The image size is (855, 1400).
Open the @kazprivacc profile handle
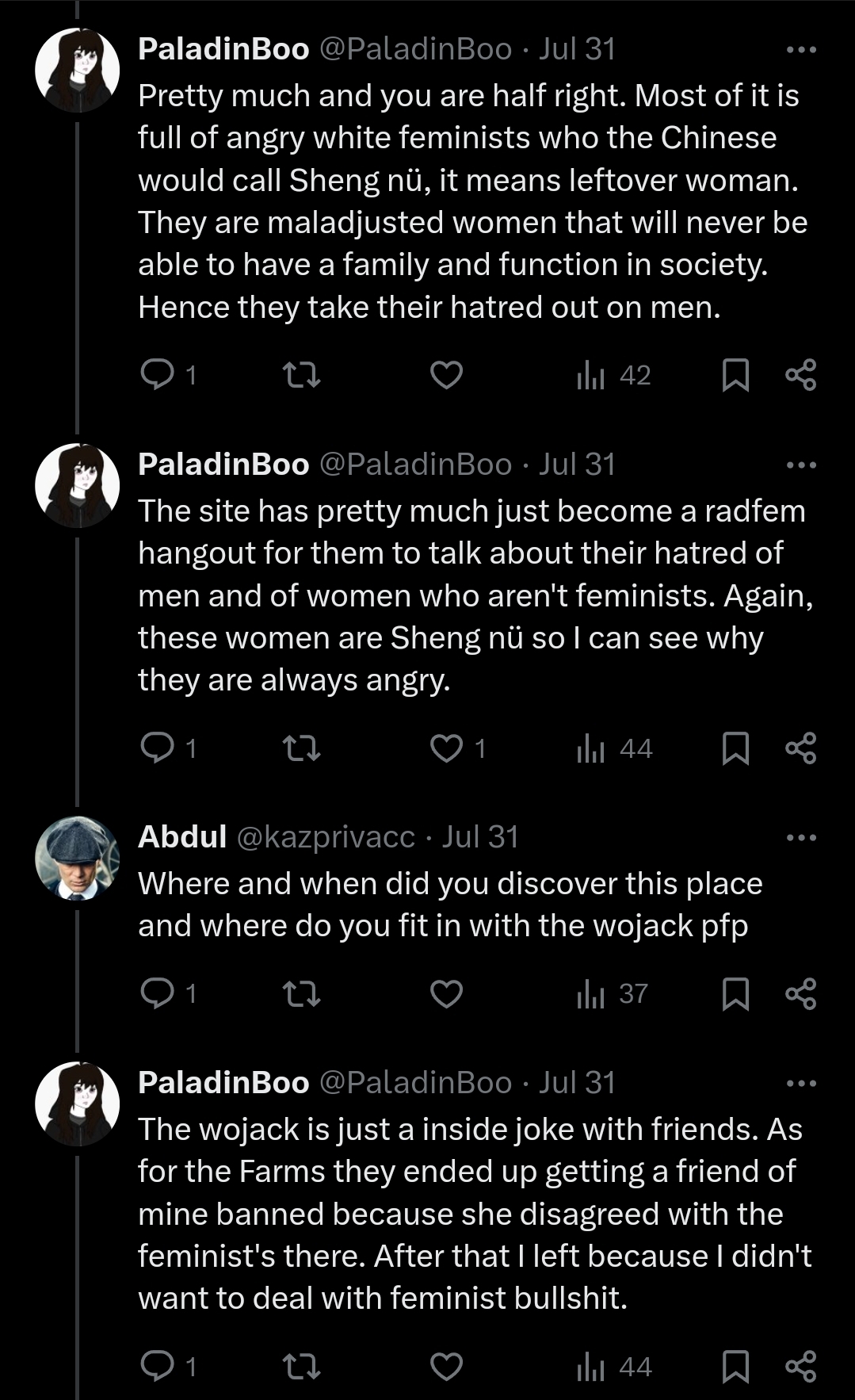[325, 837]
